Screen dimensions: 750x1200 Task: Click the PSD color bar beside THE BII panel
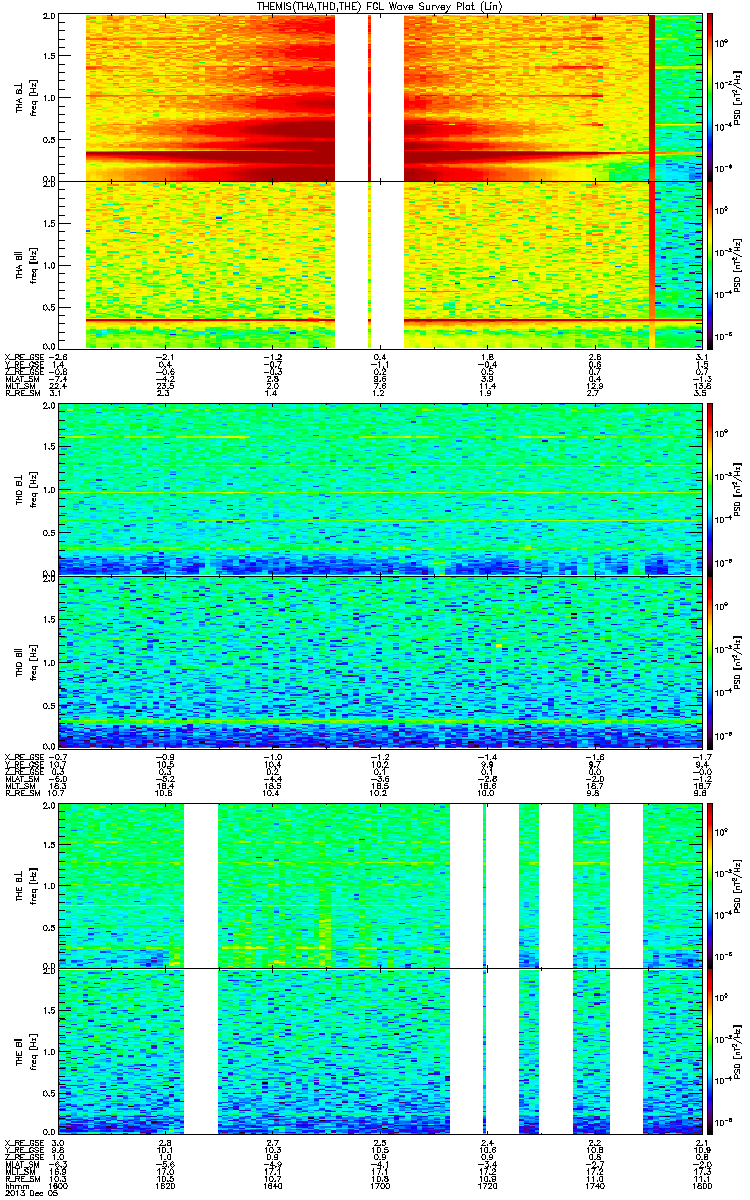(x=710, y=1052)
